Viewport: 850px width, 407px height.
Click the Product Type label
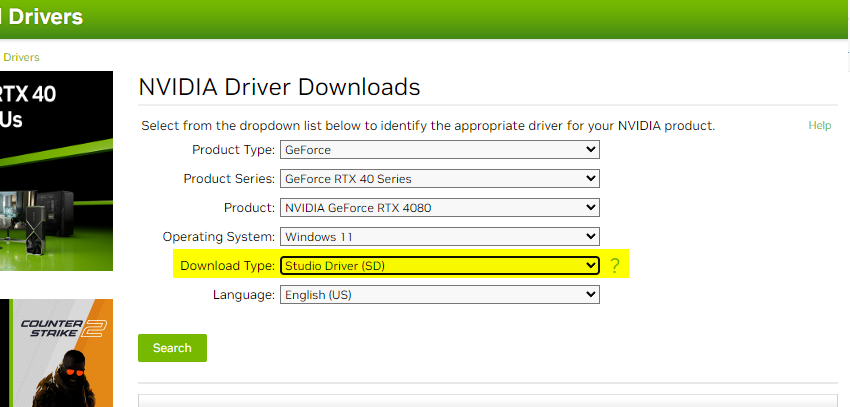pos(234,150)
